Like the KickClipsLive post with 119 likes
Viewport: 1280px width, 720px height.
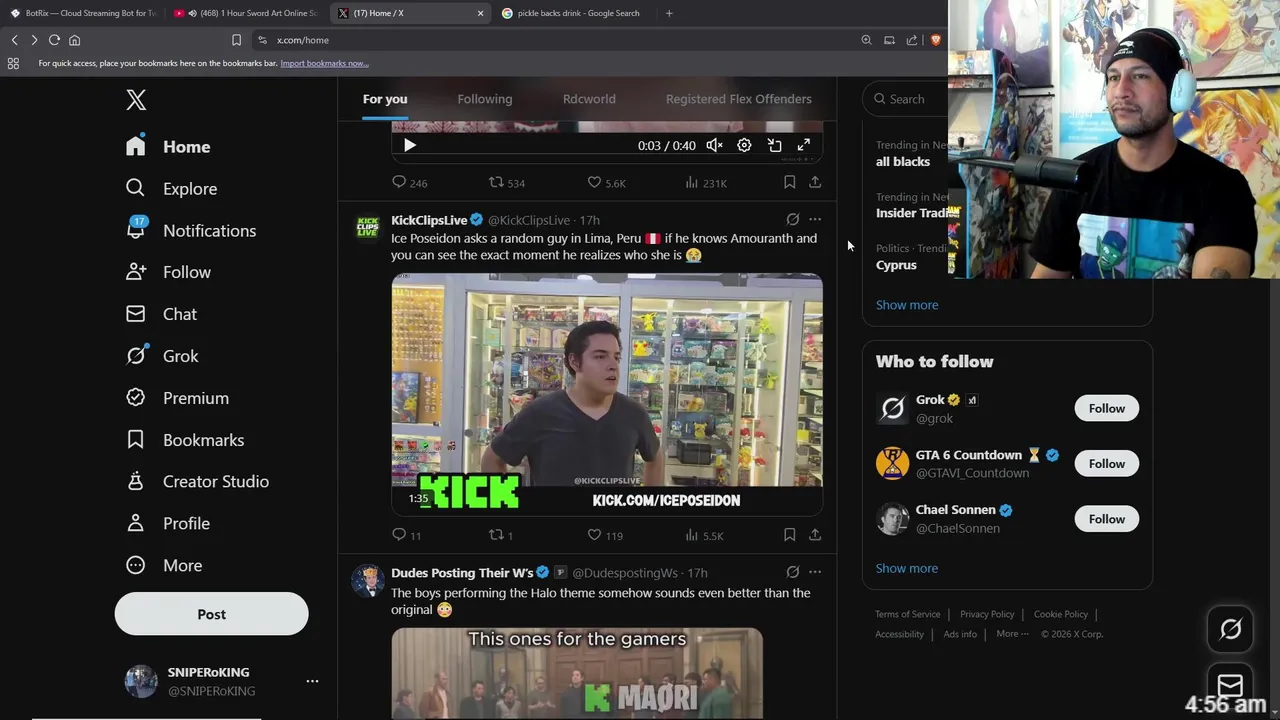pyautogui.click(x=605, y=535)
